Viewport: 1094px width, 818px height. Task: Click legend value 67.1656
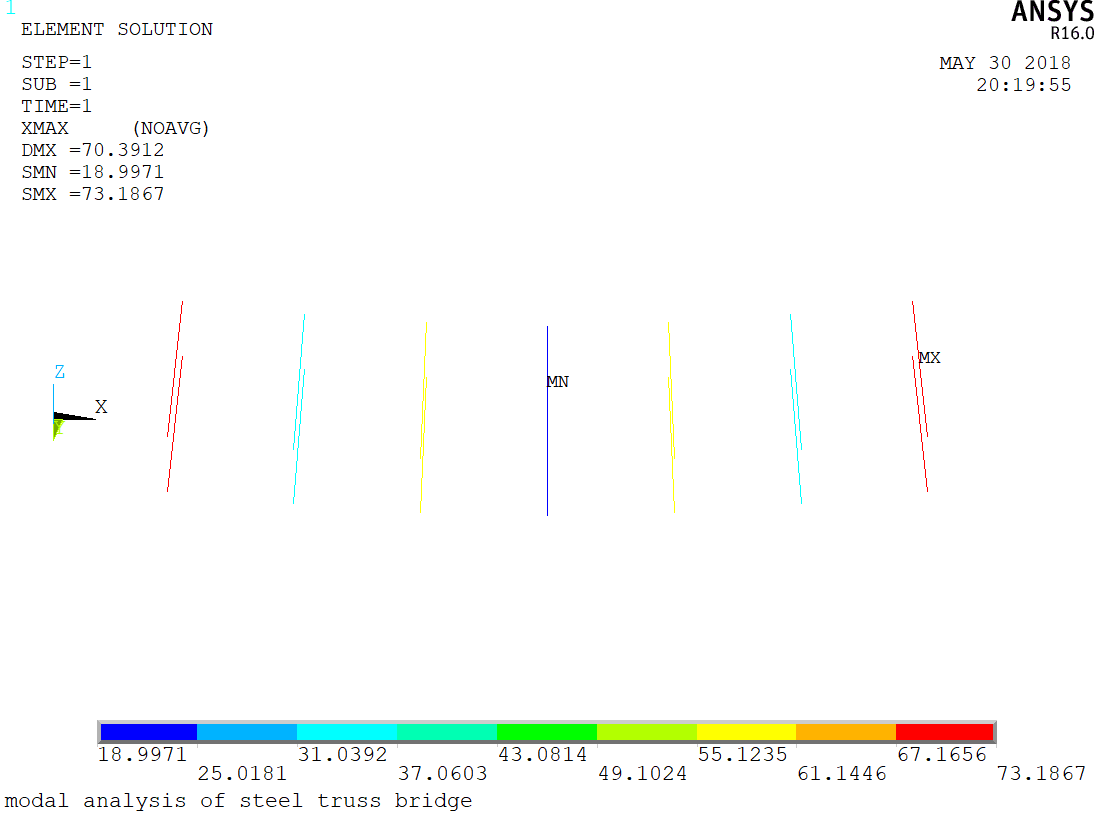point(942,754)
